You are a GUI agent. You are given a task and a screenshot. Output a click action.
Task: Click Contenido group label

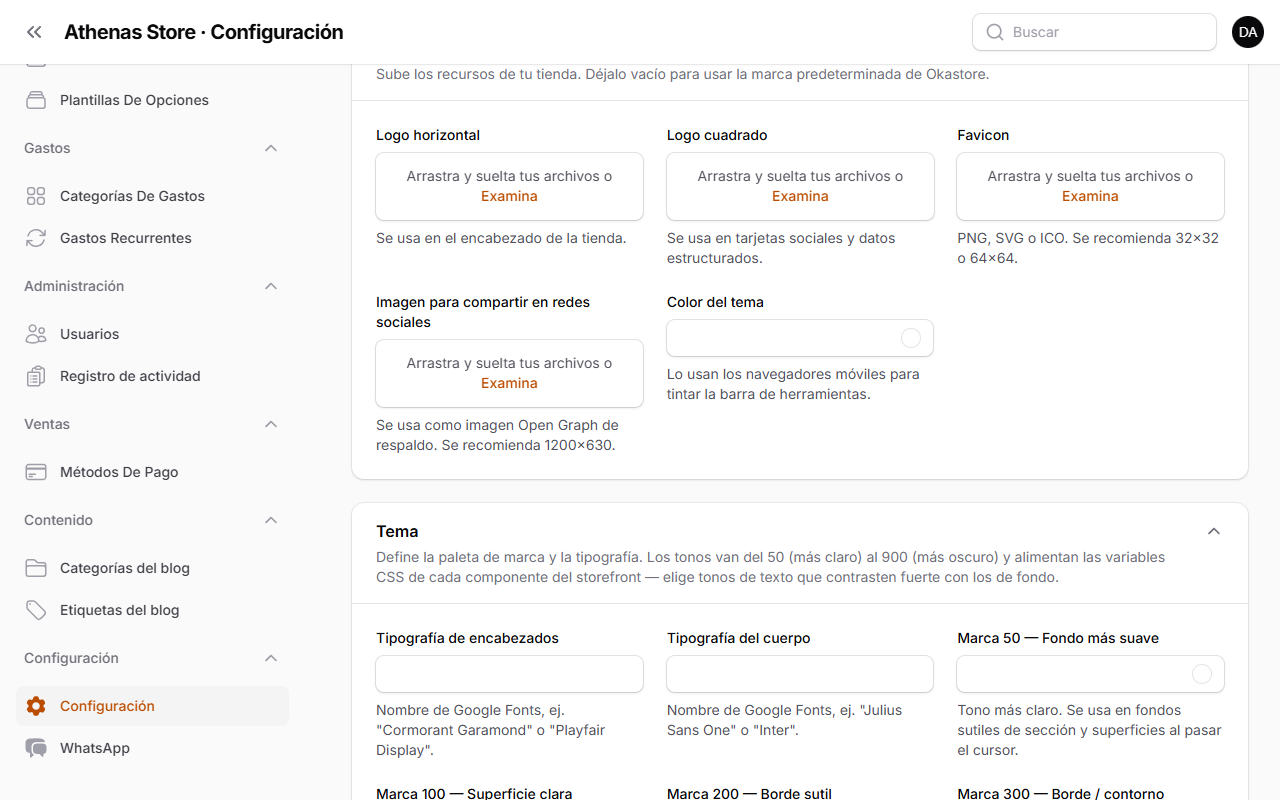pyautogui.click(x=58, y=520)
